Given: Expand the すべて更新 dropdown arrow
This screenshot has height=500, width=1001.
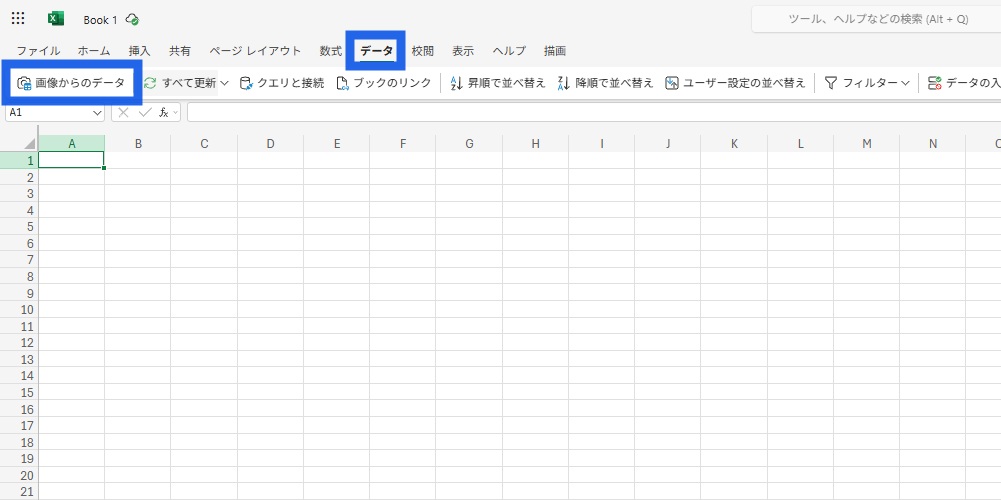Looking at the screenshot, I should pyautogui.click(x=225, y=83).
